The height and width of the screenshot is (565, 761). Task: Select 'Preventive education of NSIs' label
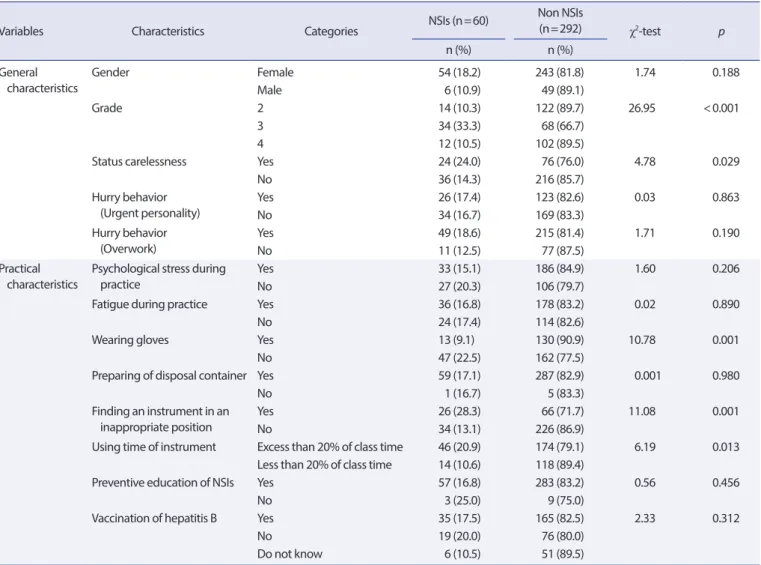pyautogui.click(x=163, y=483)
